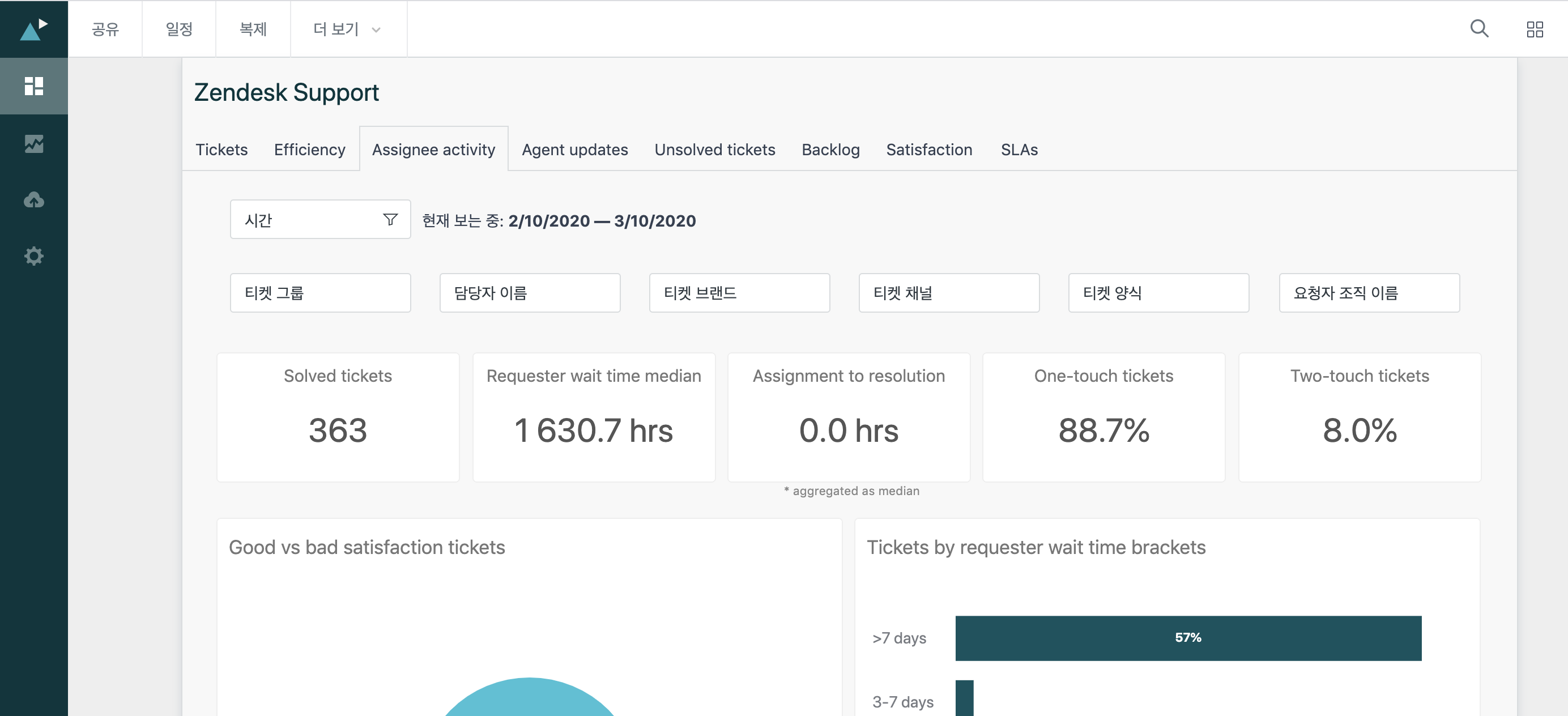Open the 티켓 브랜드 filter
This screenshot has height=716, width=1568.
(739, 293)
